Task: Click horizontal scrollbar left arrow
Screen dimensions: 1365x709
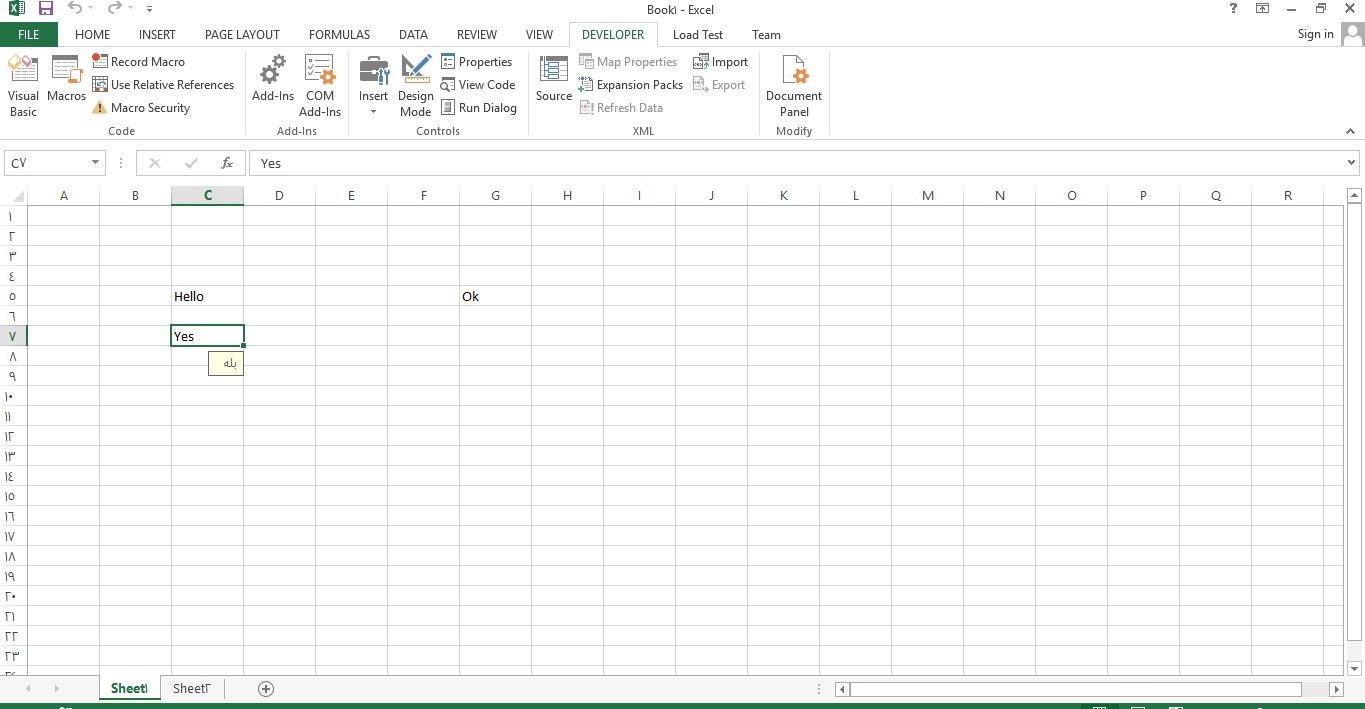Action: coord(843,689)
